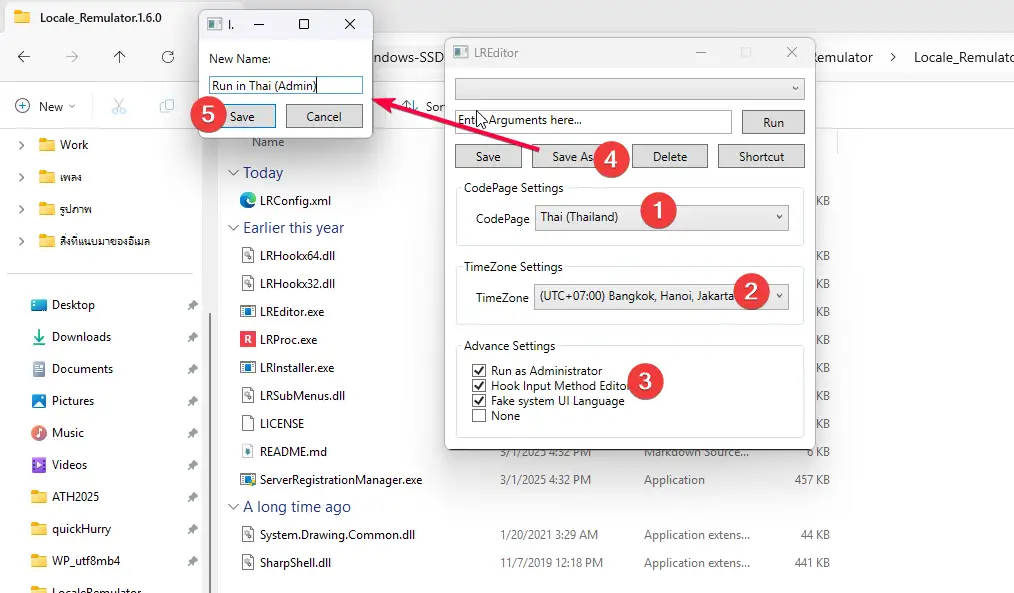This screenshot has width=1014, height=593.
Task: Open Pictures in quick access
Action: pos(73,401)
